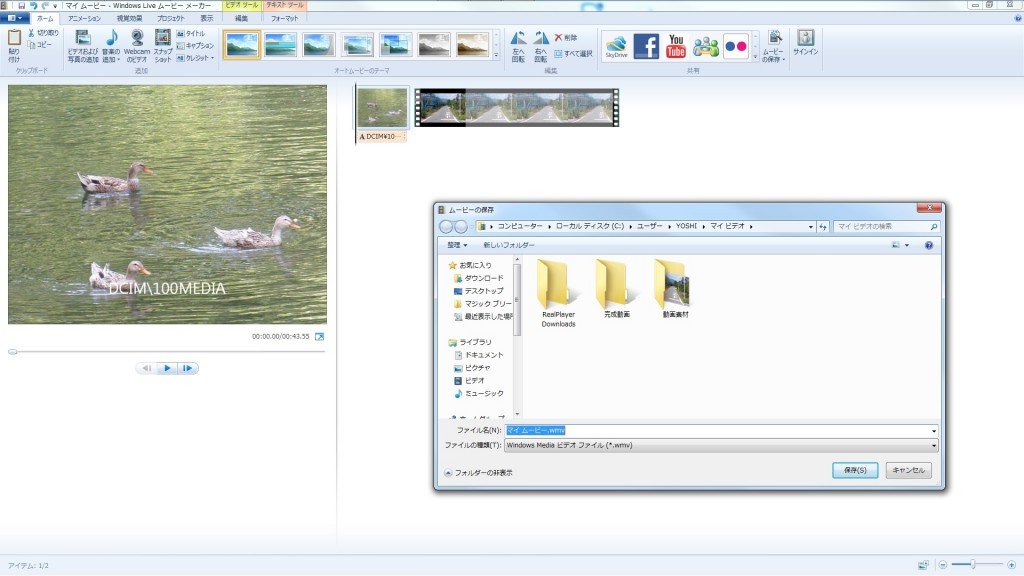This screenshot has height=576, width=1024.
Task: Open the ムービーの保存 save movie dropdown
Action: tap(775, 46)
